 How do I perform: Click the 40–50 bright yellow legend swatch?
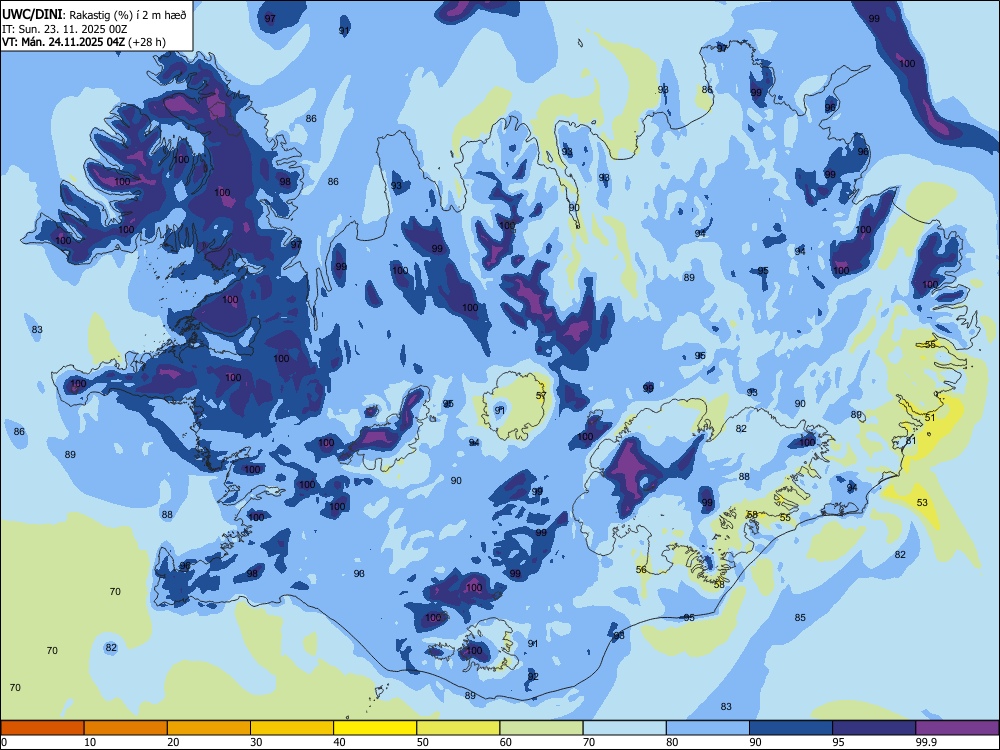coord(375,728)
